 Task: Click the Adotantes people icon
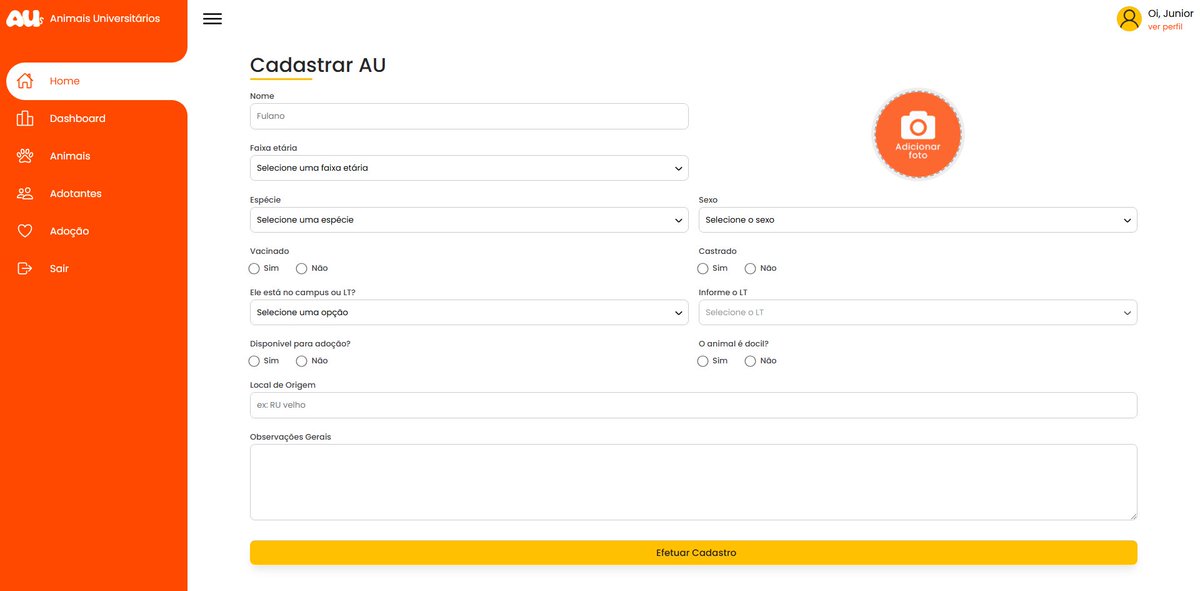(x=25, y=193)
